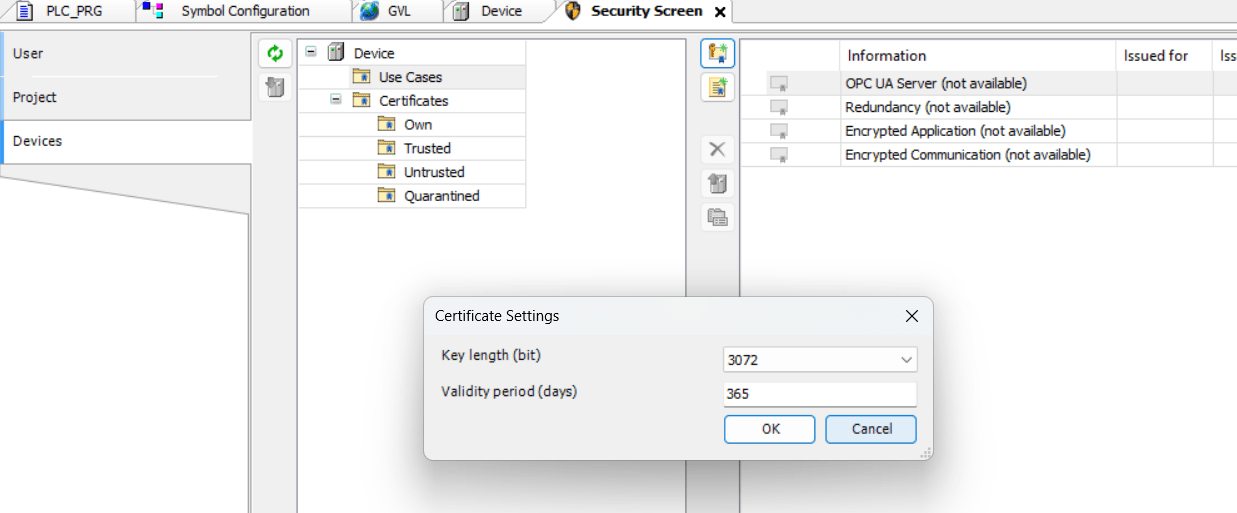Click the Encrypted Application row icon
Screen dimensions: 1237x513
tap(779, 131)
